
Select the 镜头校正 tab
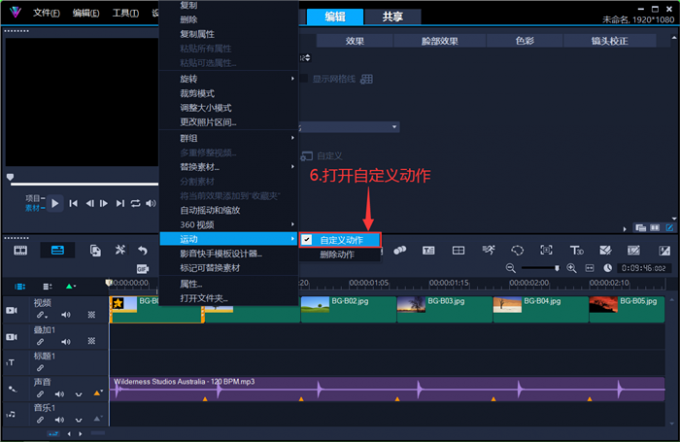coord(609,41)
